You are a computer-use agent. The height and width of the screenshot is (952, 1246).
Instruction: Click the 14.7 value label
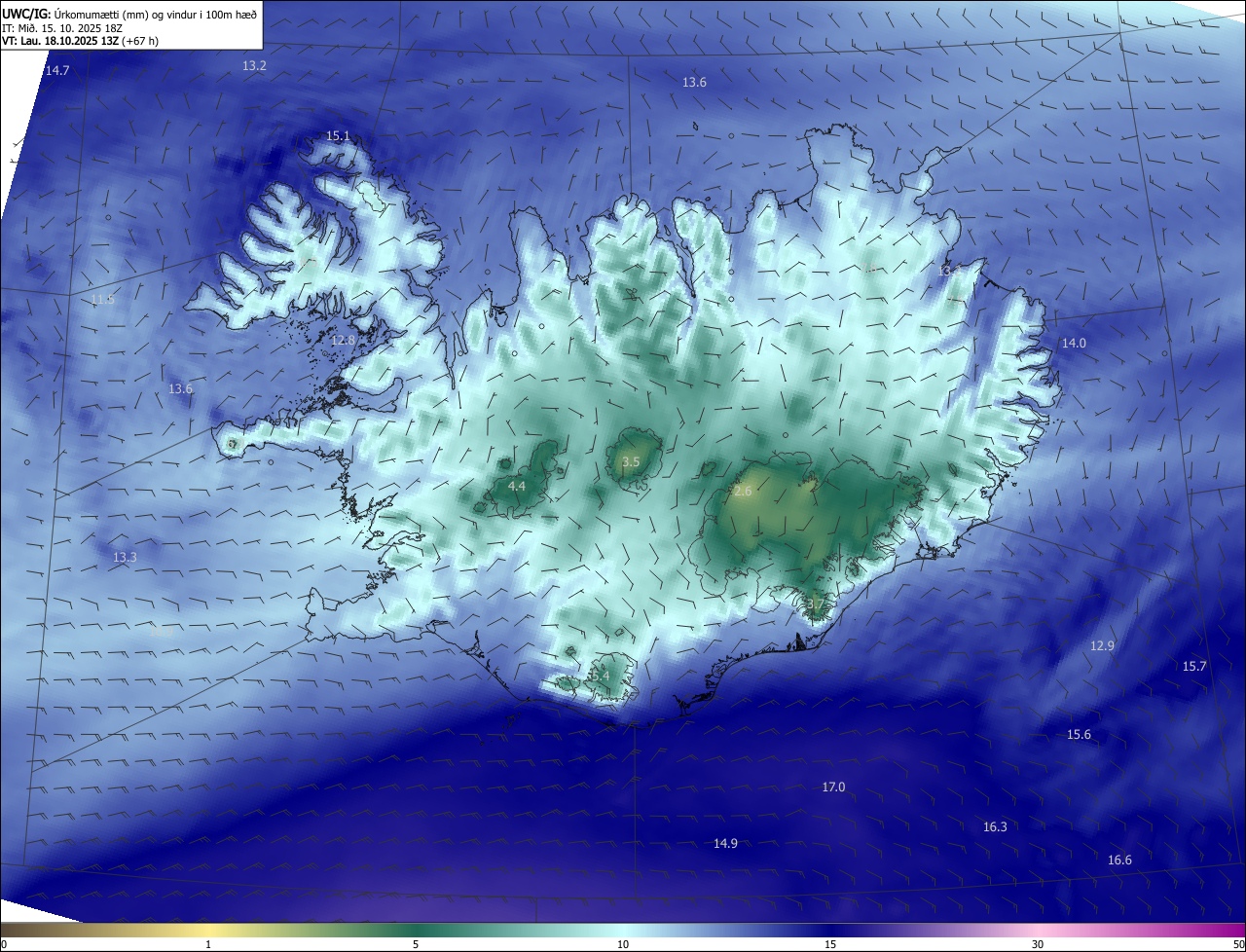(x=57, y=70)
